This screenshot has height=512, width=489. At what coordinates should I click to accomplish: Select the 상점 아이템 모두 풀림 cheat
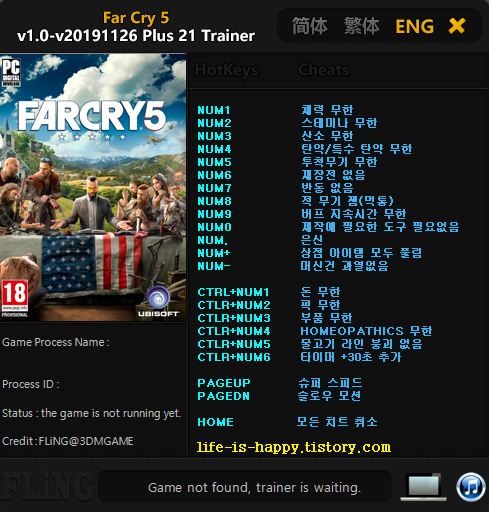(361, 253)
